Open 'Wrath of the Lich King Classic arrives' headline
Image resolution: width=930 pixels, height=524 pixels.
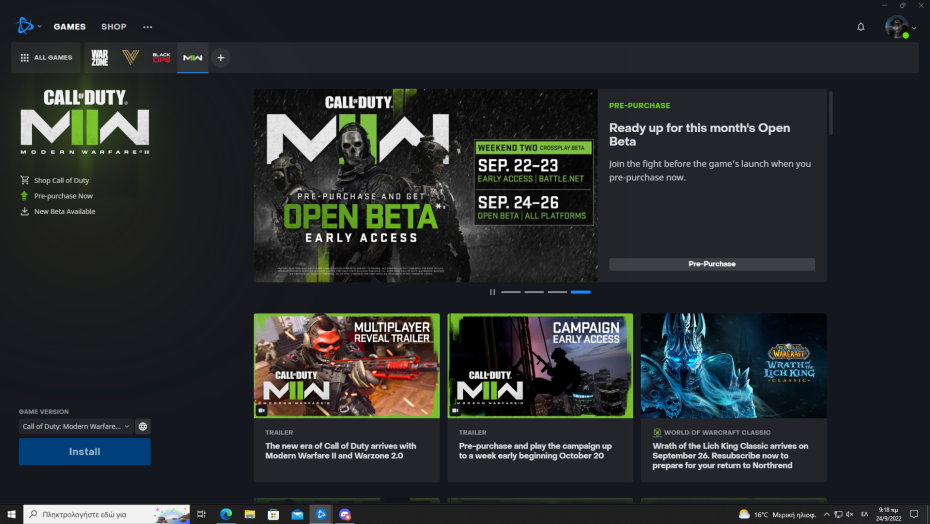point(730,456)
